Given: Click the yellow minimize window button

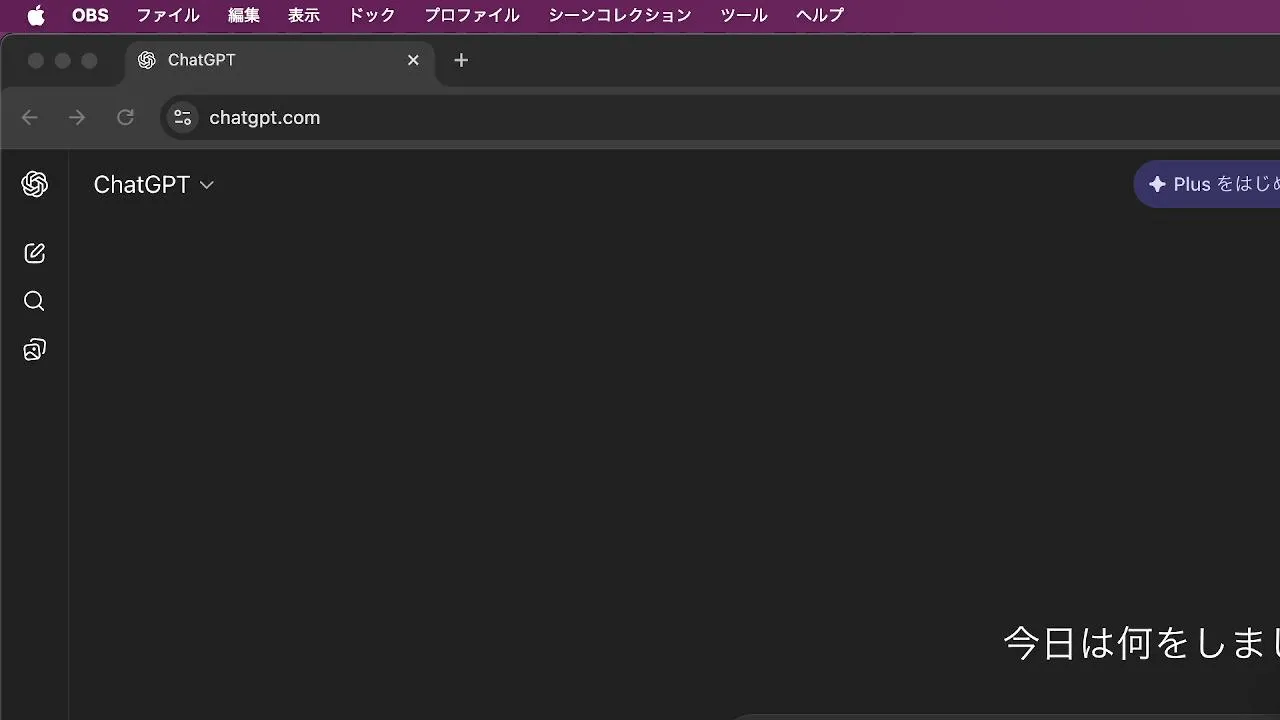Looking at the screenshot, I should coord(62,61).
